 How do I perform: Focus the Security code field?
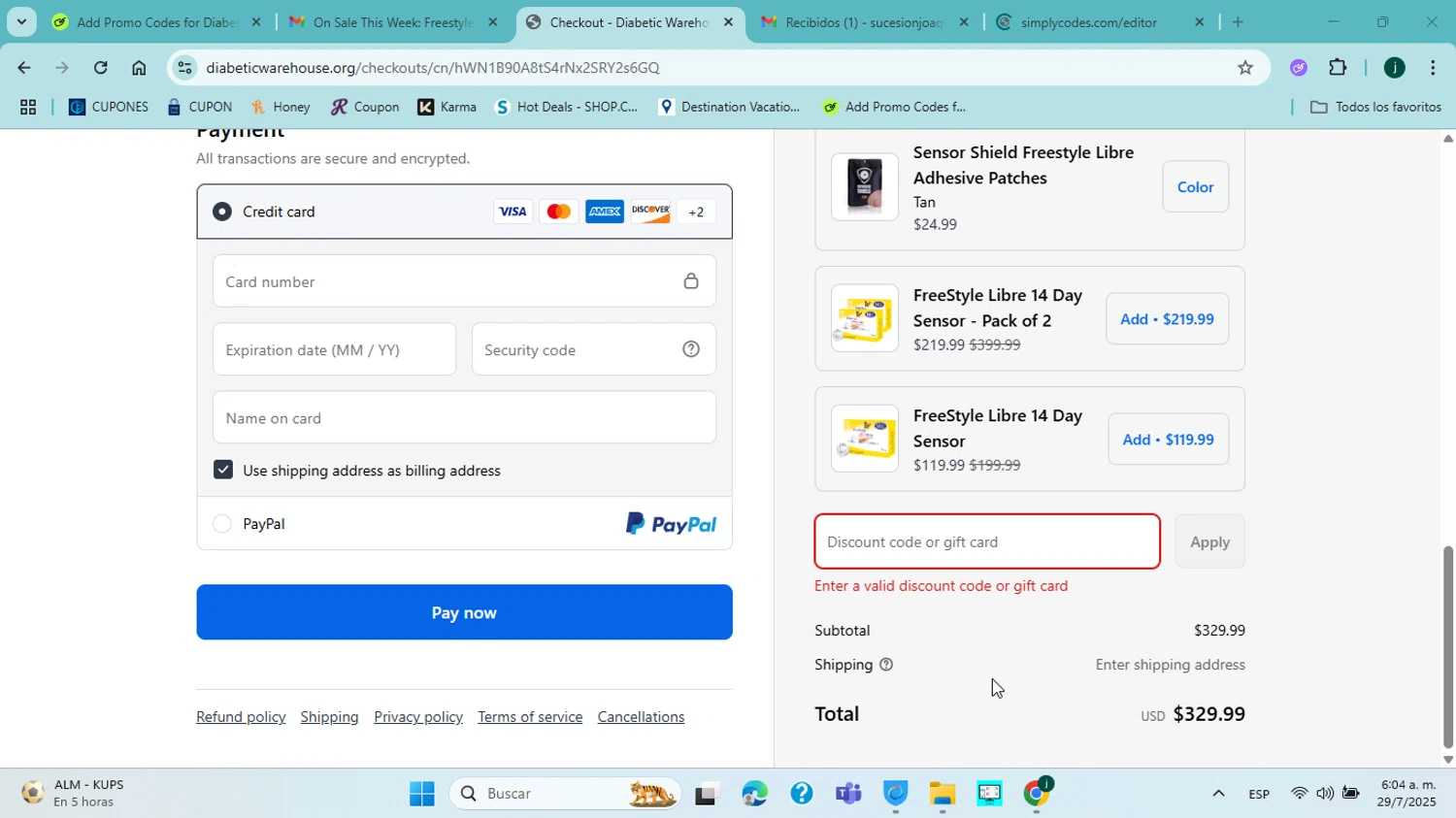pyautogui.click(x=594, y=349)
